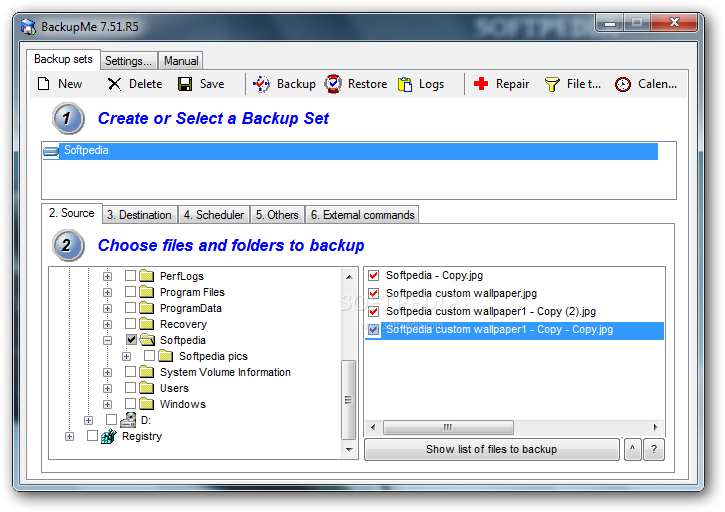
Task: Click the Softpedia backup set drive icon
Action: [51, 151]
